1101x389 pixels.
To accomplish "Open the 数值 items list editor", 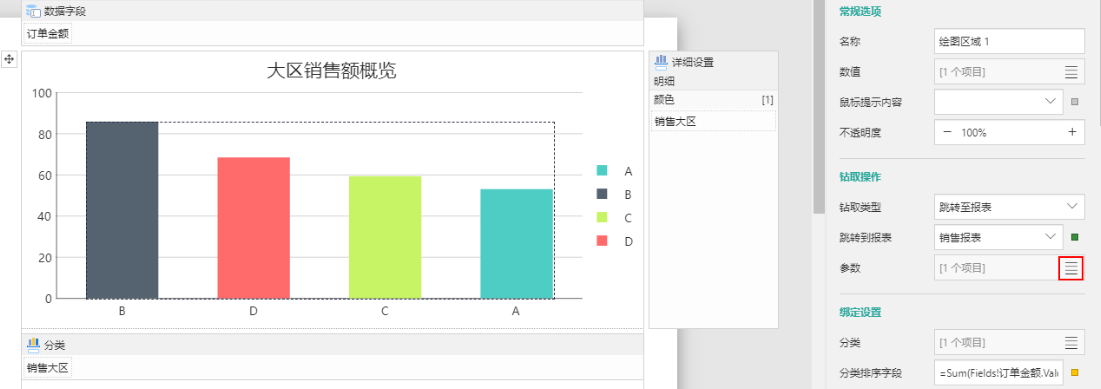I will (x=1071, y=72).
